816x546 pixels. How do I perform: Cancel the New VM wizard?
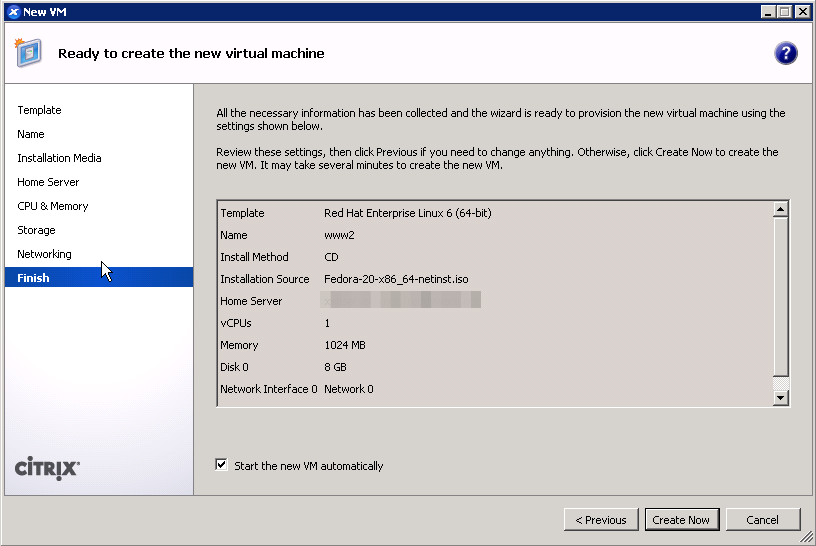(763, 519)
